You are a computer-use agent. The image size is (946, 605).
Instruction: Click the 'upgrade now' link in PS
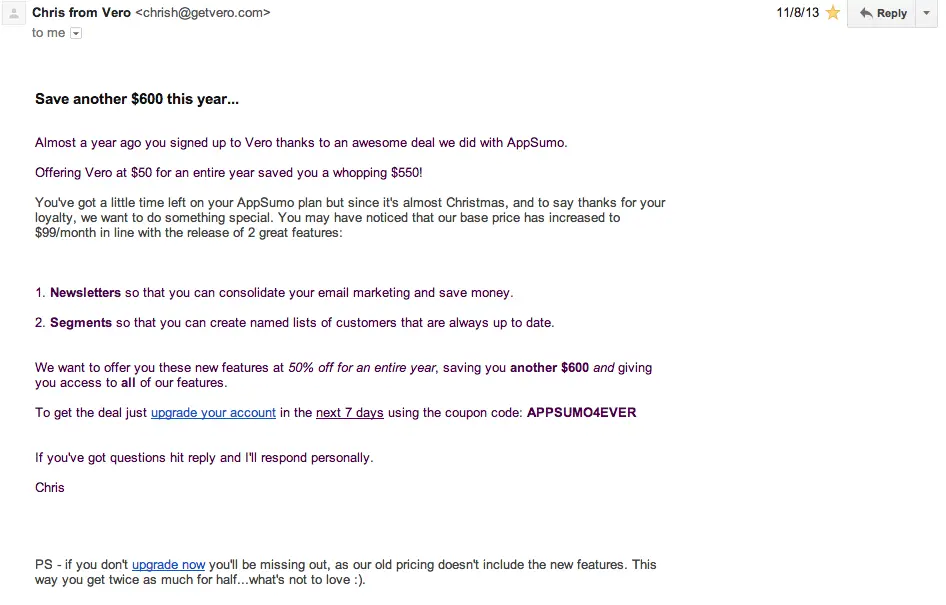(x=168, y=565)
